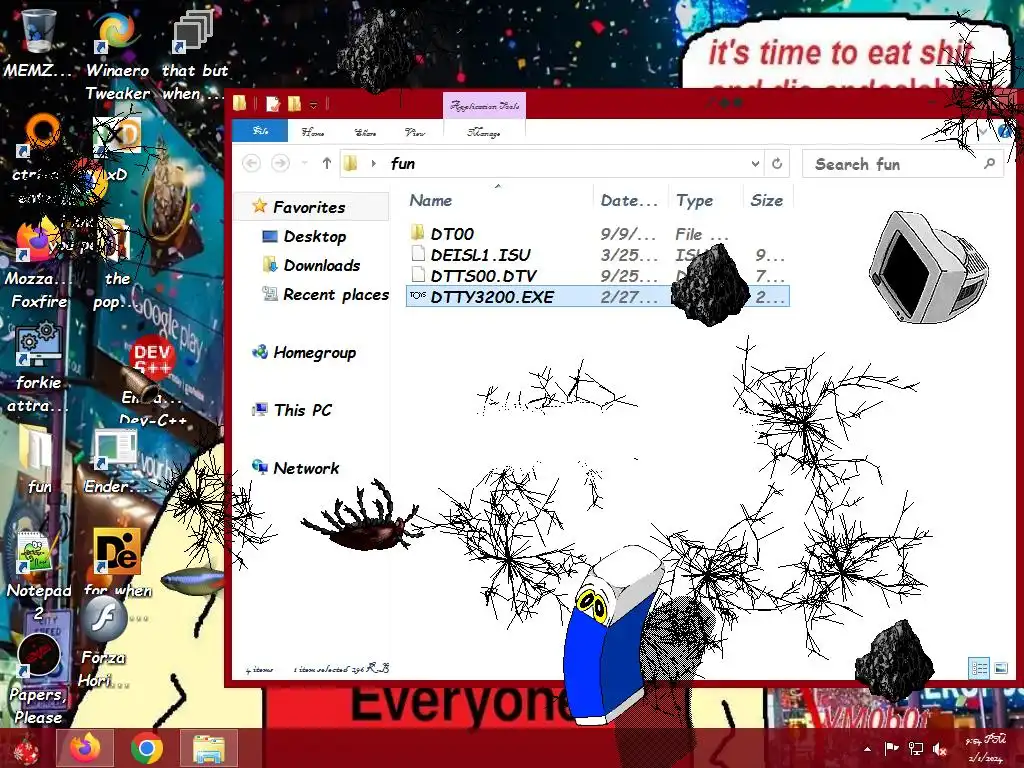Show hidden tray icons arrow
This screenshot has width=1024, height=768.
[x=867, y=750]
